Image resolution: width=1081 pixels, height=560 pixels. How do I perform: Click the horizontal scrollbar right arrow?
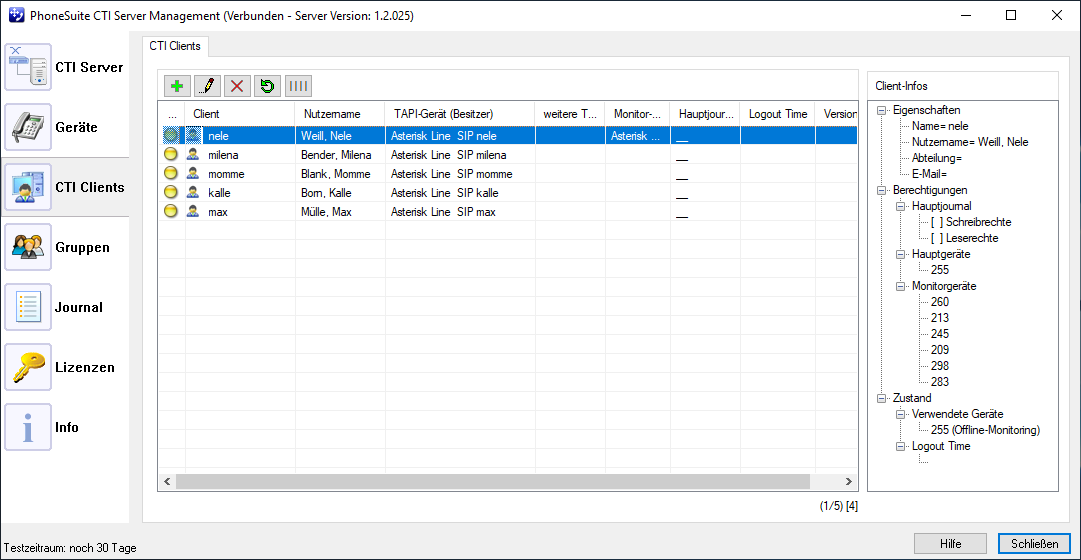pyautogui.click(x=849, y=482)
